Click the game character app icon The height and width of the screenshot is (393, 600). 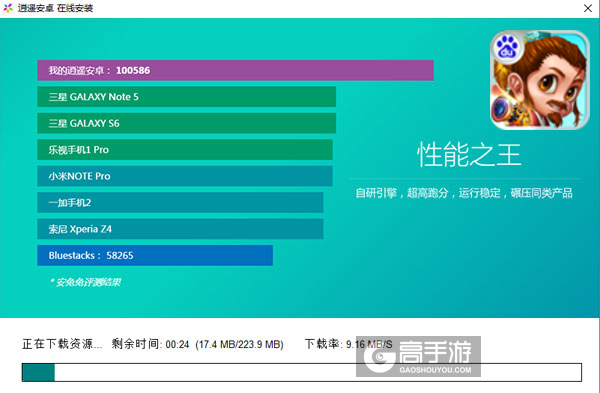(x=540, y=80)
